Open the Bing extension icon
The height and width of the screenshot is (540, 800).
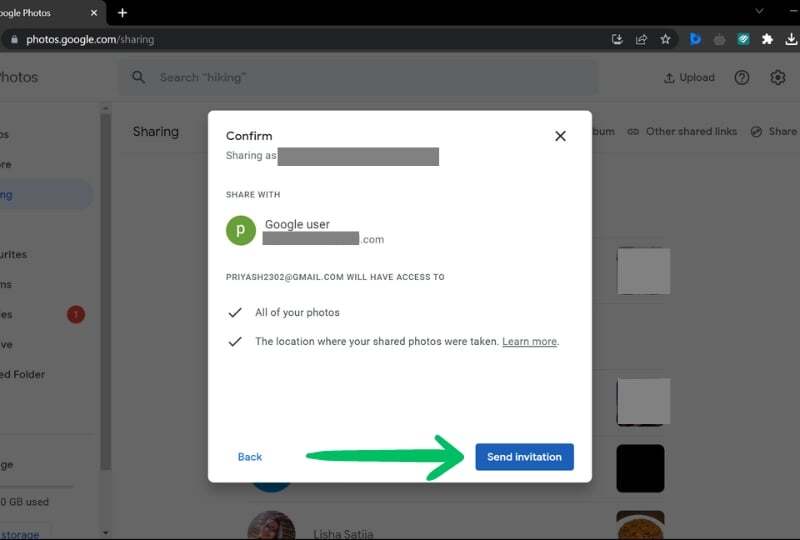click(695, 39)
